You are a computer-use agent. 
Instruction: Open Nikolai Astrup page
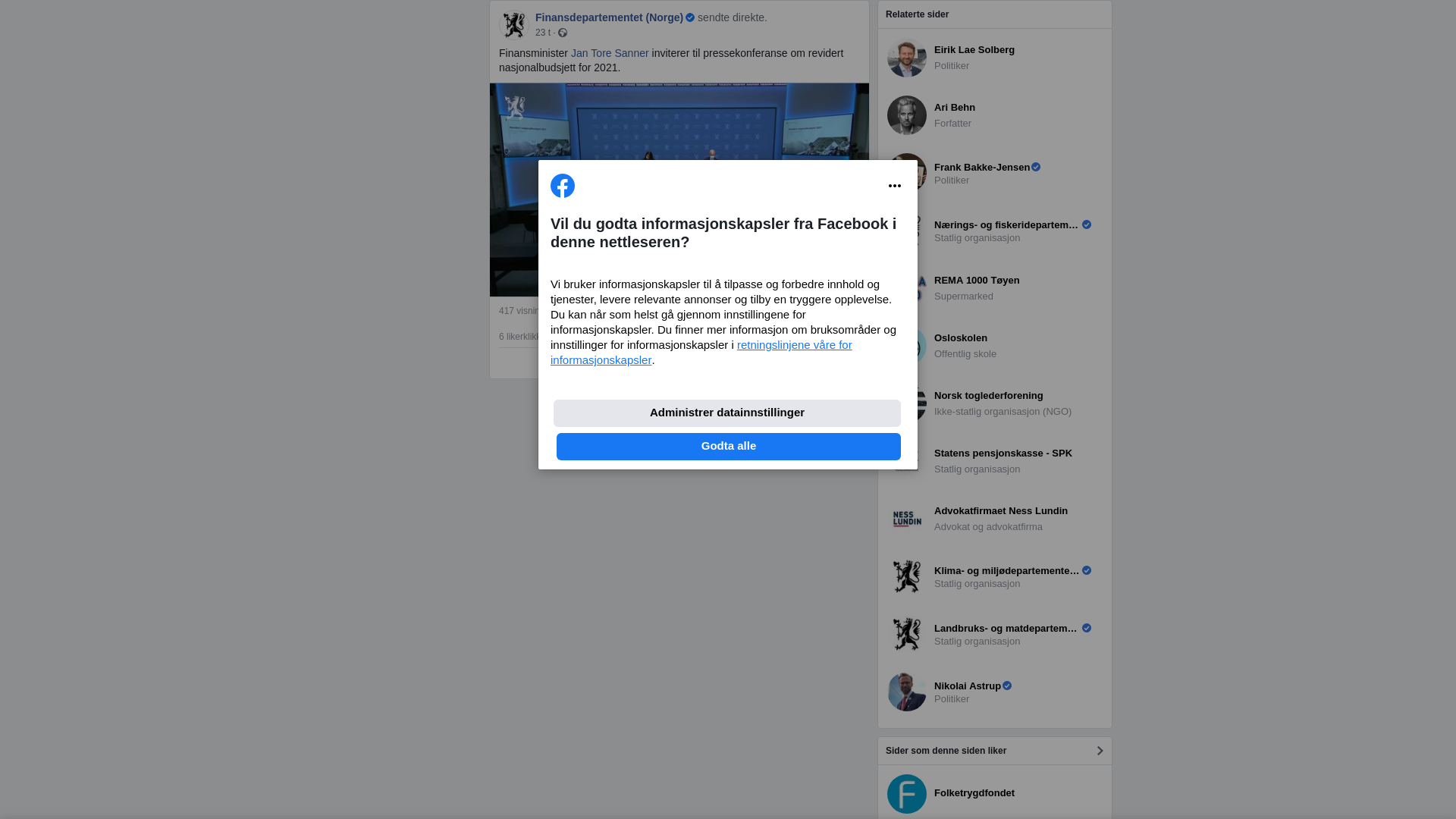click(x=968, y=686)
